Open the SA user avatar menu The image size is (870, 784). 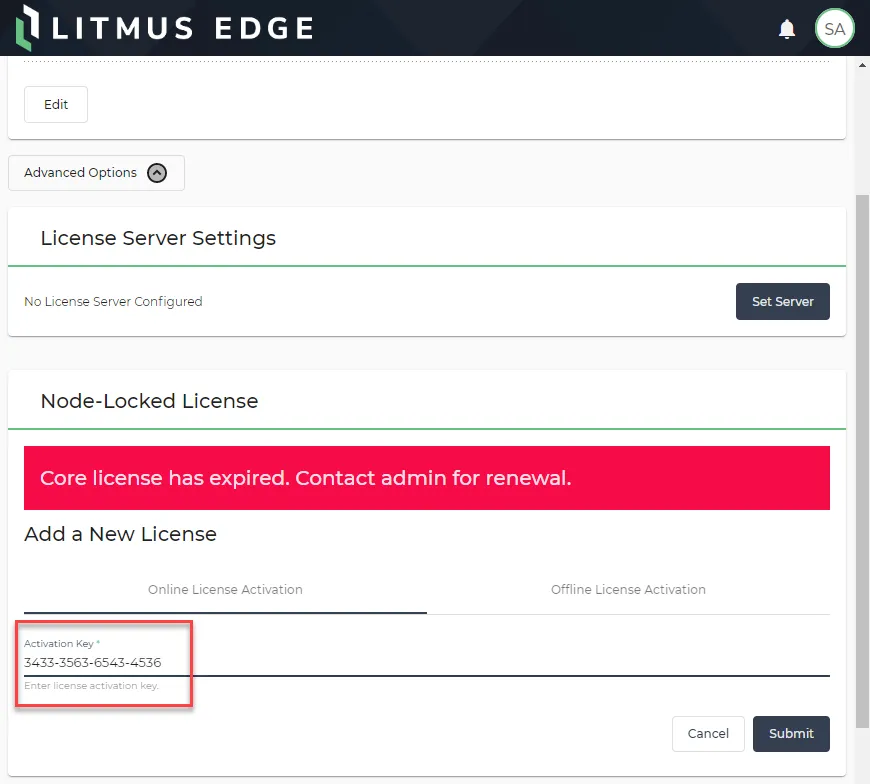click(834, 28)
